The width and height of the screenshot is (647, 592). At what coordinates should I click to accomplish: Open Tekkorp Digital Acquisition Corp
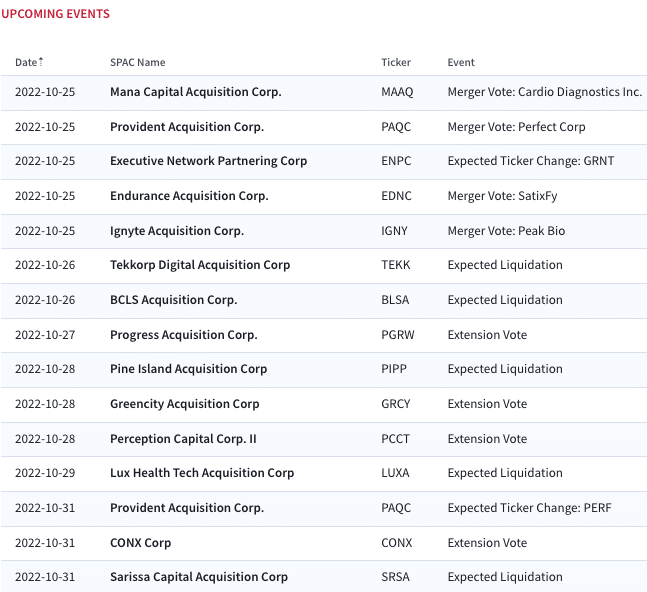pyautogui.click(x=200, y=265)
